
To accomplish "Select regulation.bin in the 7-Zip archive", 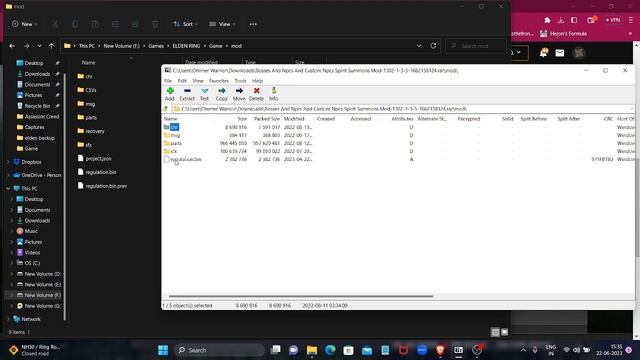I will (186, 159).
